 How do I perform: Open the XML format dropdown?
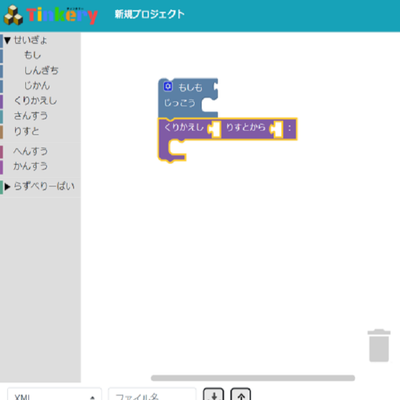54,395
